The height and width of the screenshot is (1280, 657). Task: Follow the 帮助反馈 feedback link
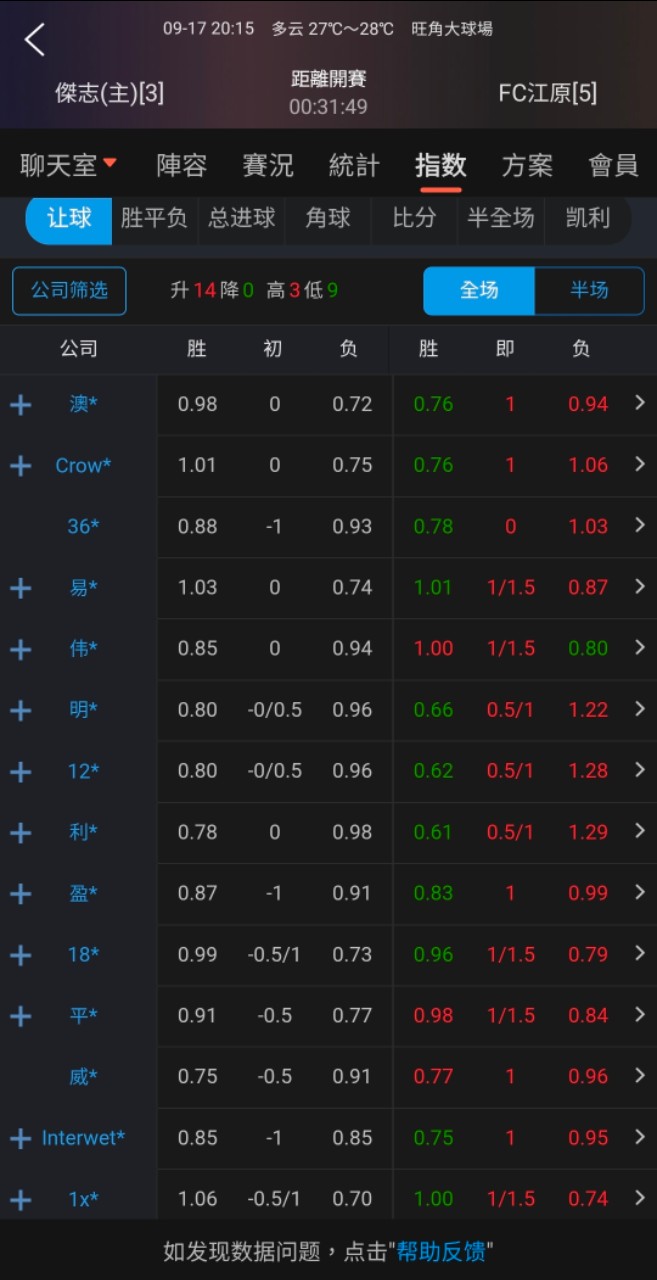[441, 1250]
